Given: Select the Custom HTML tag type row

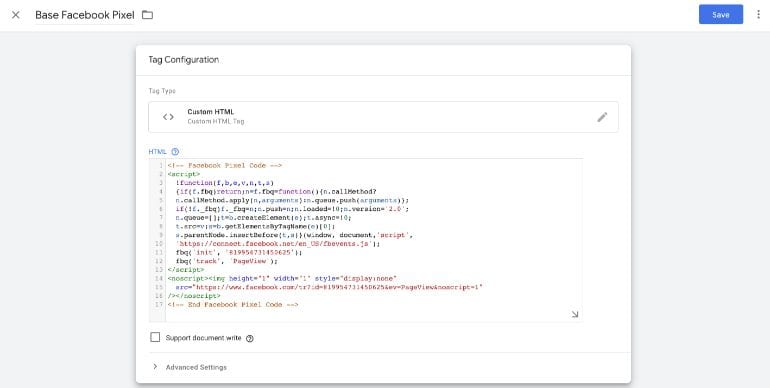Looking at the screenshot, I should [383, 117].
